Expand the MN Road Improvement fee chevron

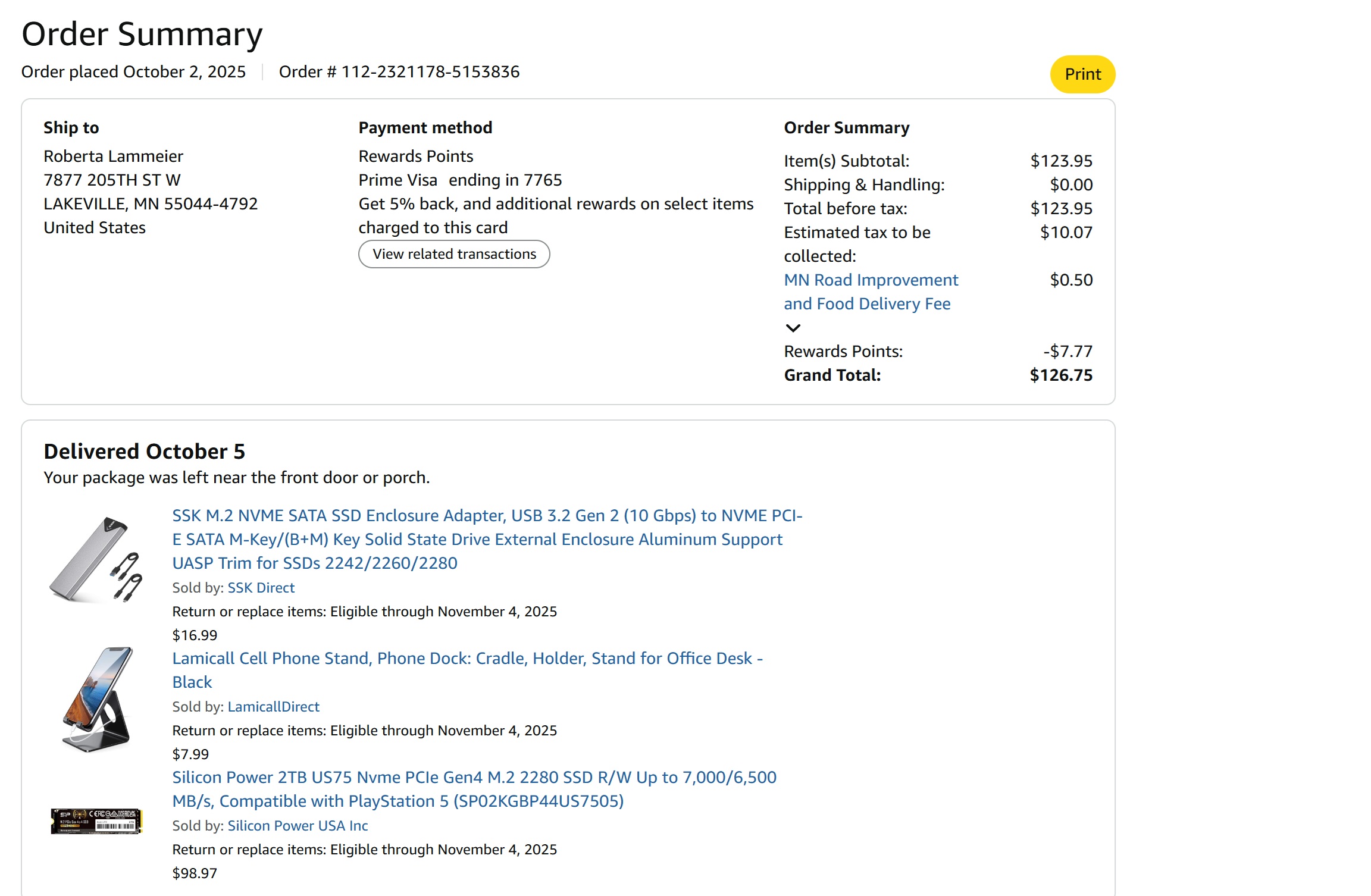tap(793, 328)
